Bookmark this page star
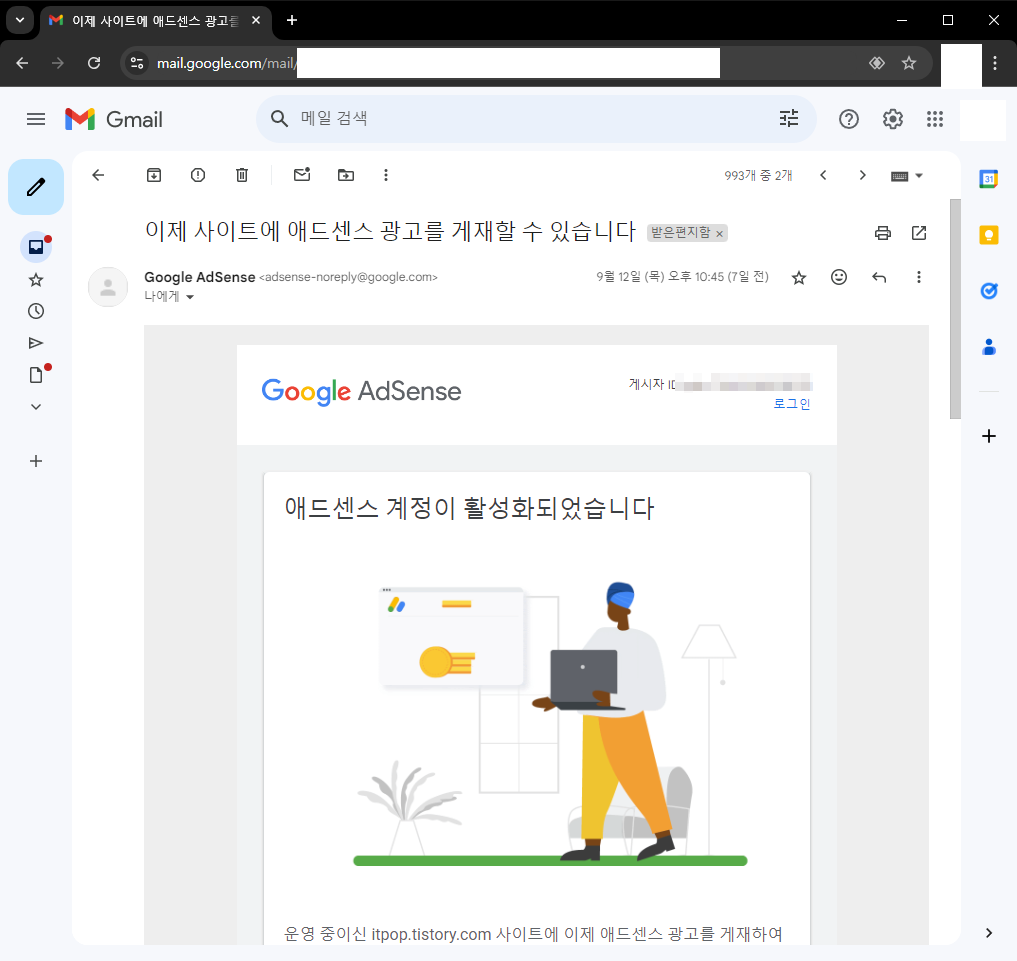 [909, 63]
